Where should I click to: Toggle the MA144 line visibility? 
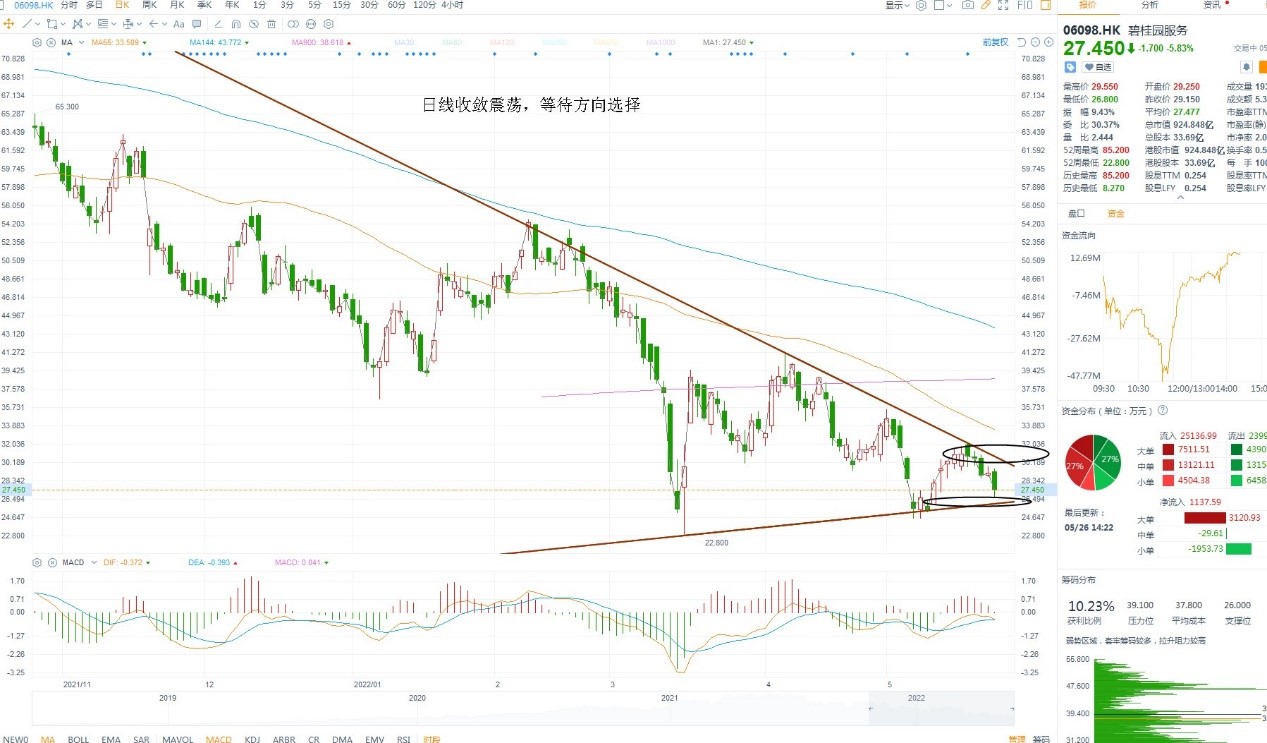(x=219, y=42)
